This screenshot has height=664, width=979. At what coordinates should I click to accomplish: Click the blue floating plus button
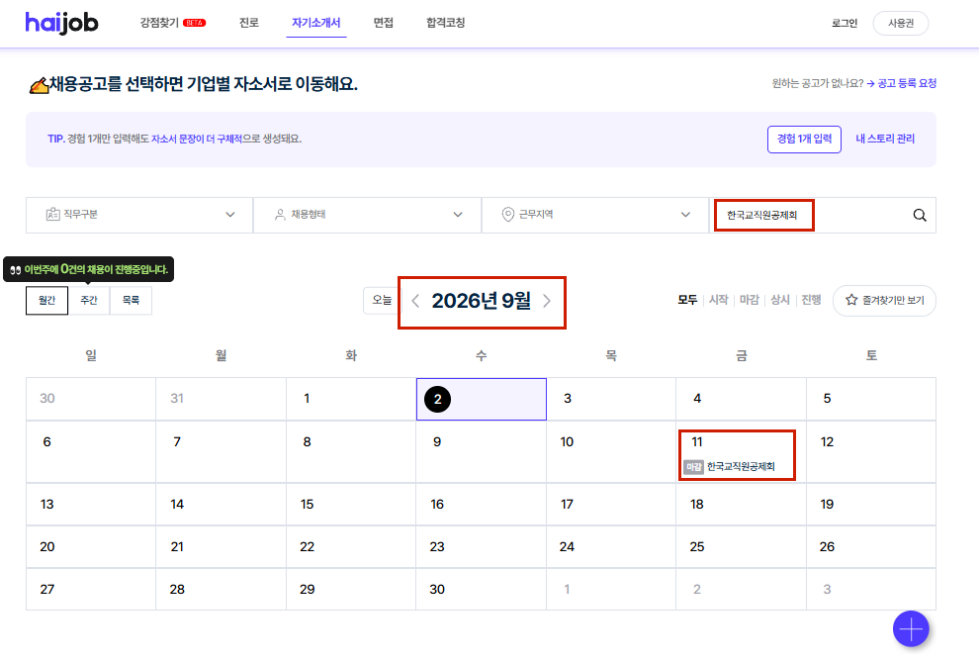click(x=911, y=628)
